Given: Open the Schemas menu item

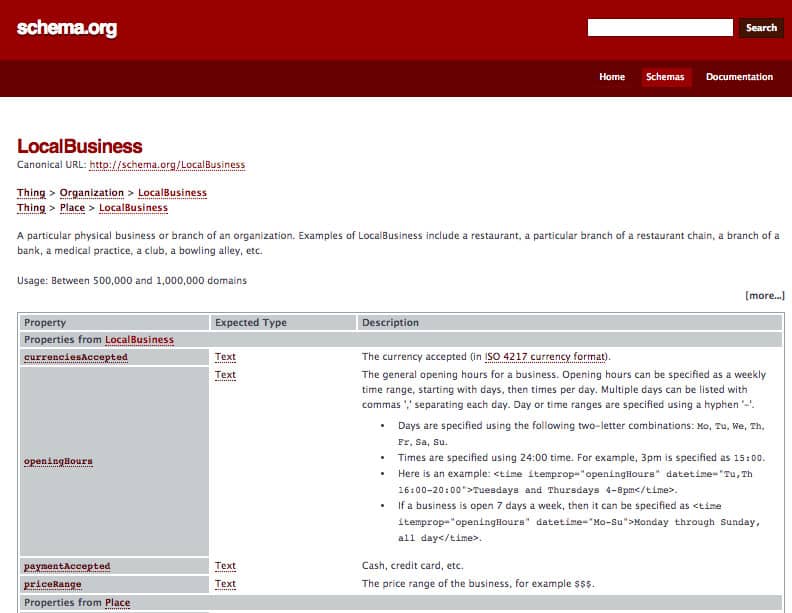Looking at the screenshot, I should pyautogui.click(x=665, y=77).
